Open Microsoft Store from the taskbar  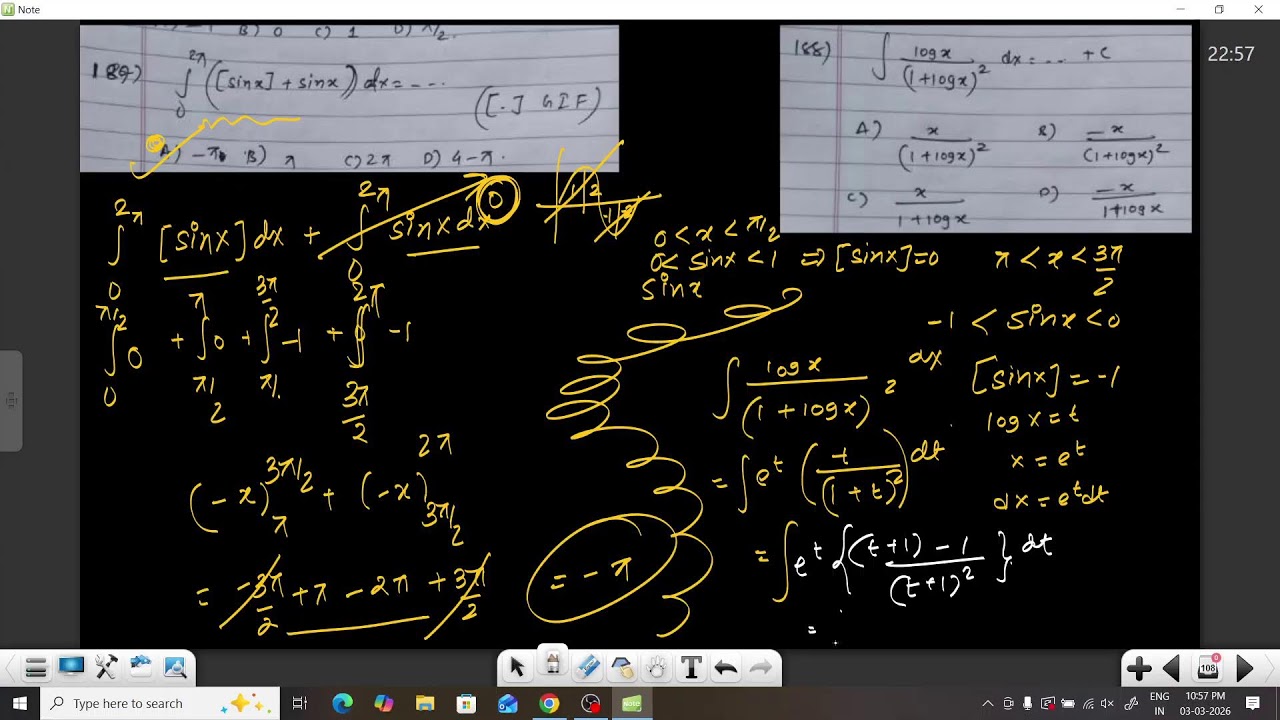click(466, 703)
